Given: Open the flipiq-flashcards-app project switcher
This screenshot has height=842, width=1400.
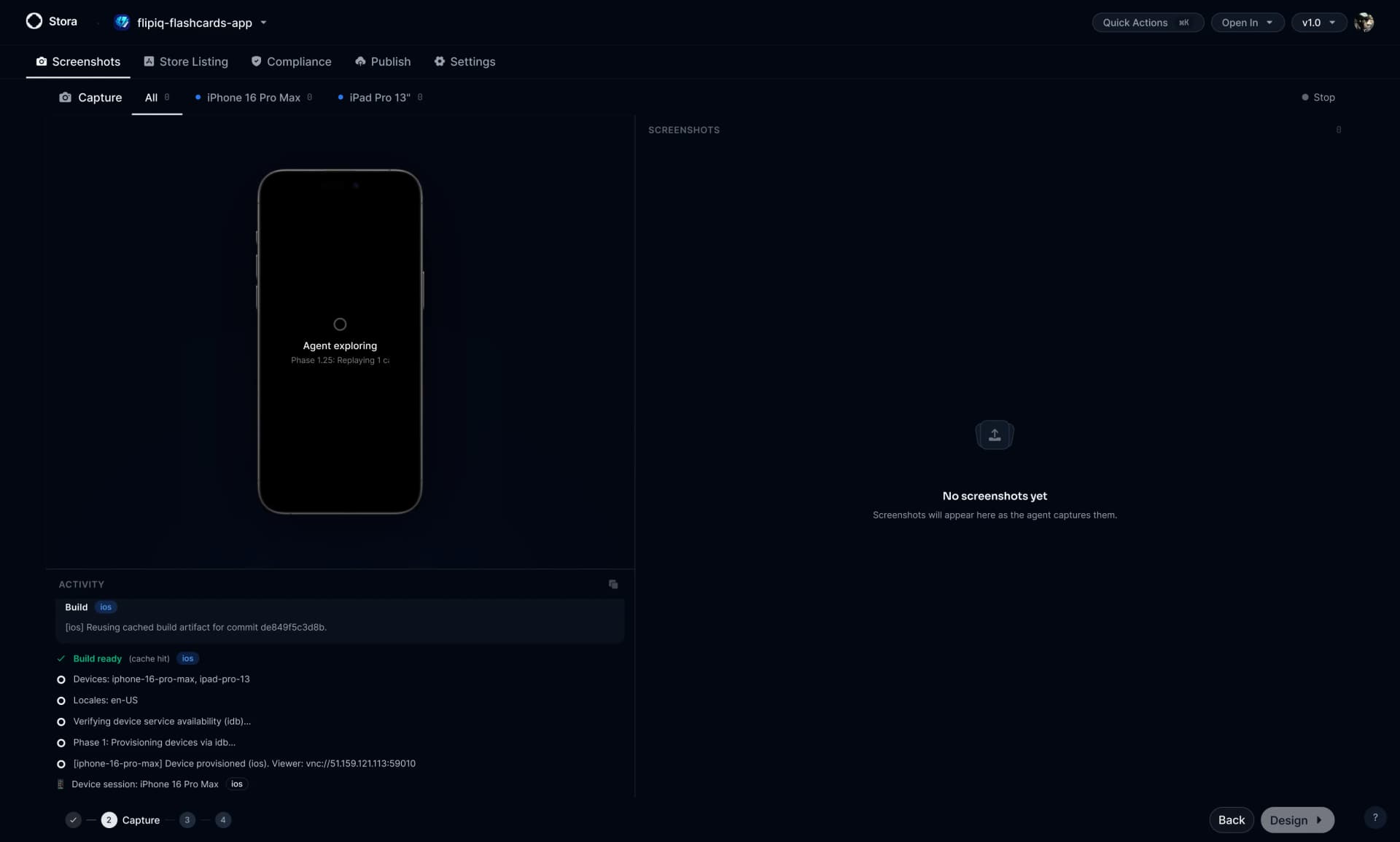Looking at the screenshot, I should pyautogui.click(x=192, y=23).
